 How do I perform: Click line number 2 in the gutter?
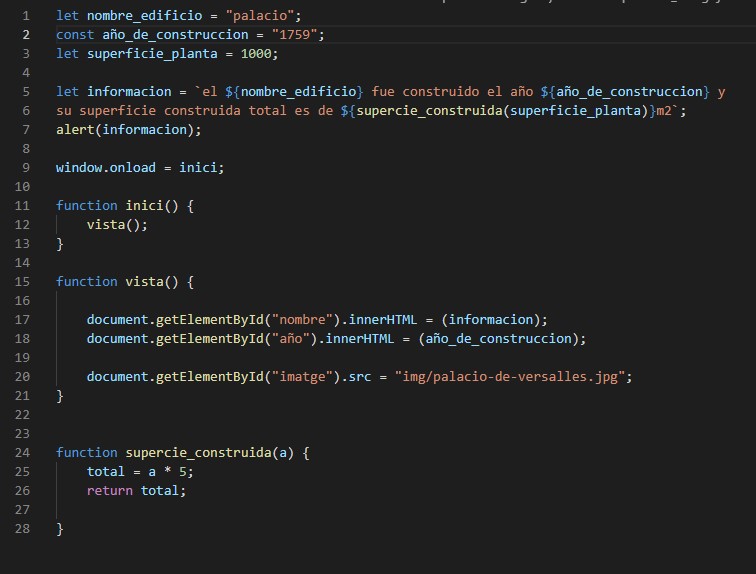pyautogui.click(x=25, y=35)
